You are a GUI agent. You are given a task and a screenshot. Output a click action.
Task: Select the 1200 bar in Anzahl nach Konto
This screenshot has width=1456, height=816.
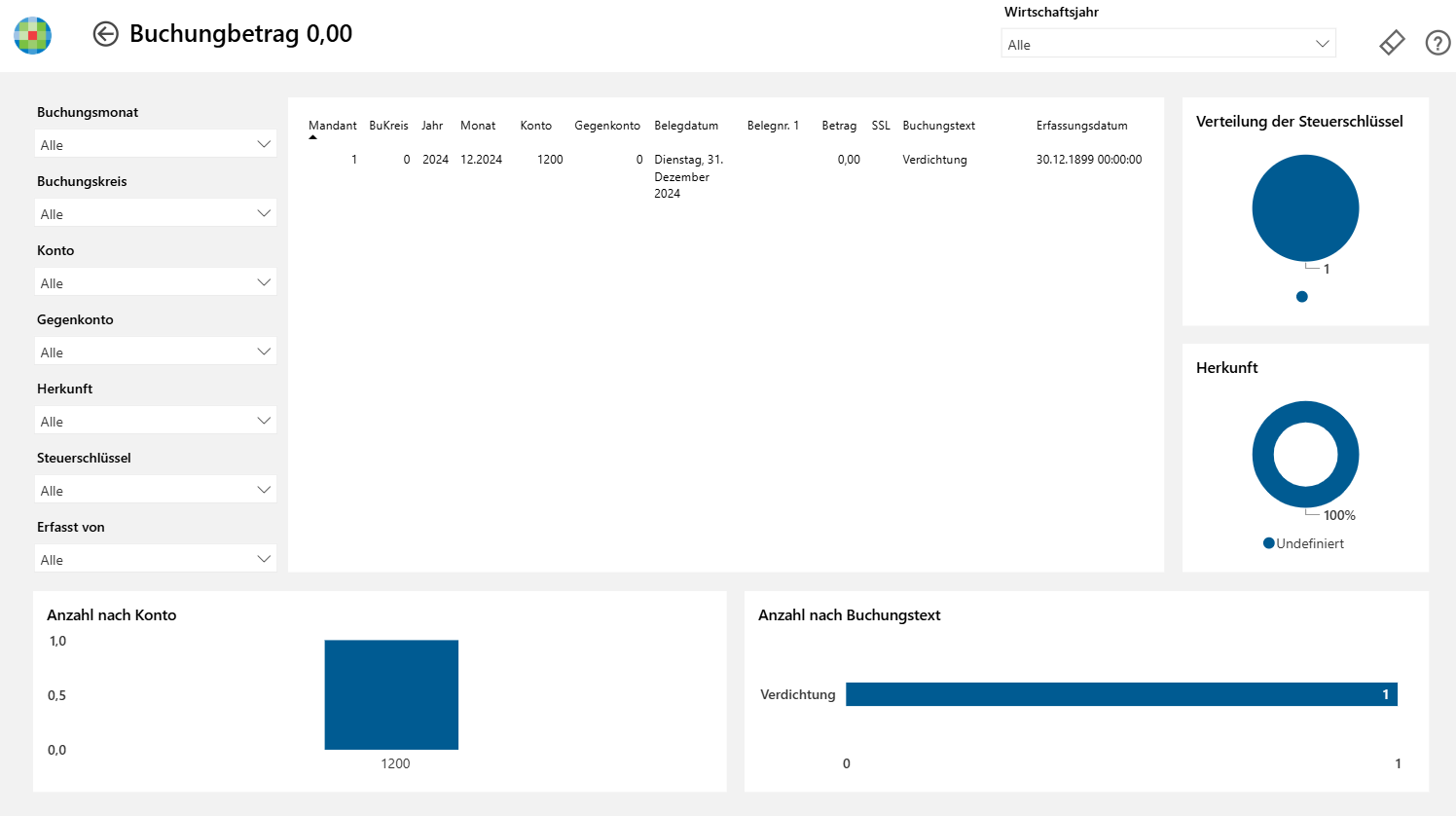(391, 694)
